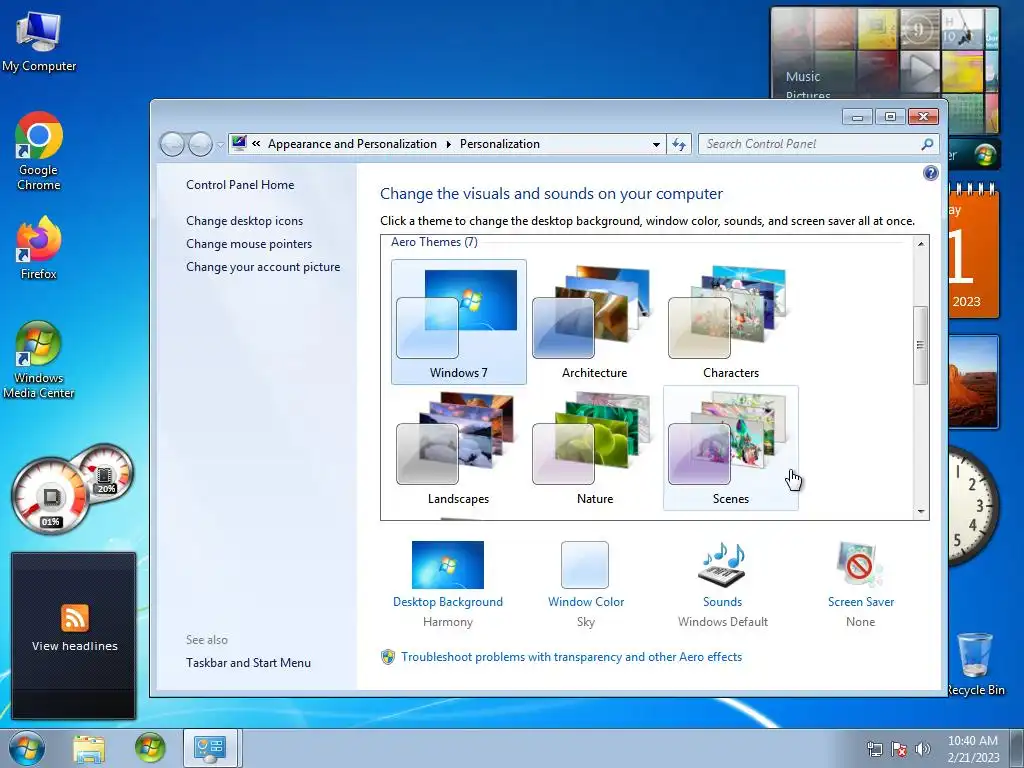Open Windows Media Center desktop shortcut
Viewport: 1024px width, 768px height.
39,359
